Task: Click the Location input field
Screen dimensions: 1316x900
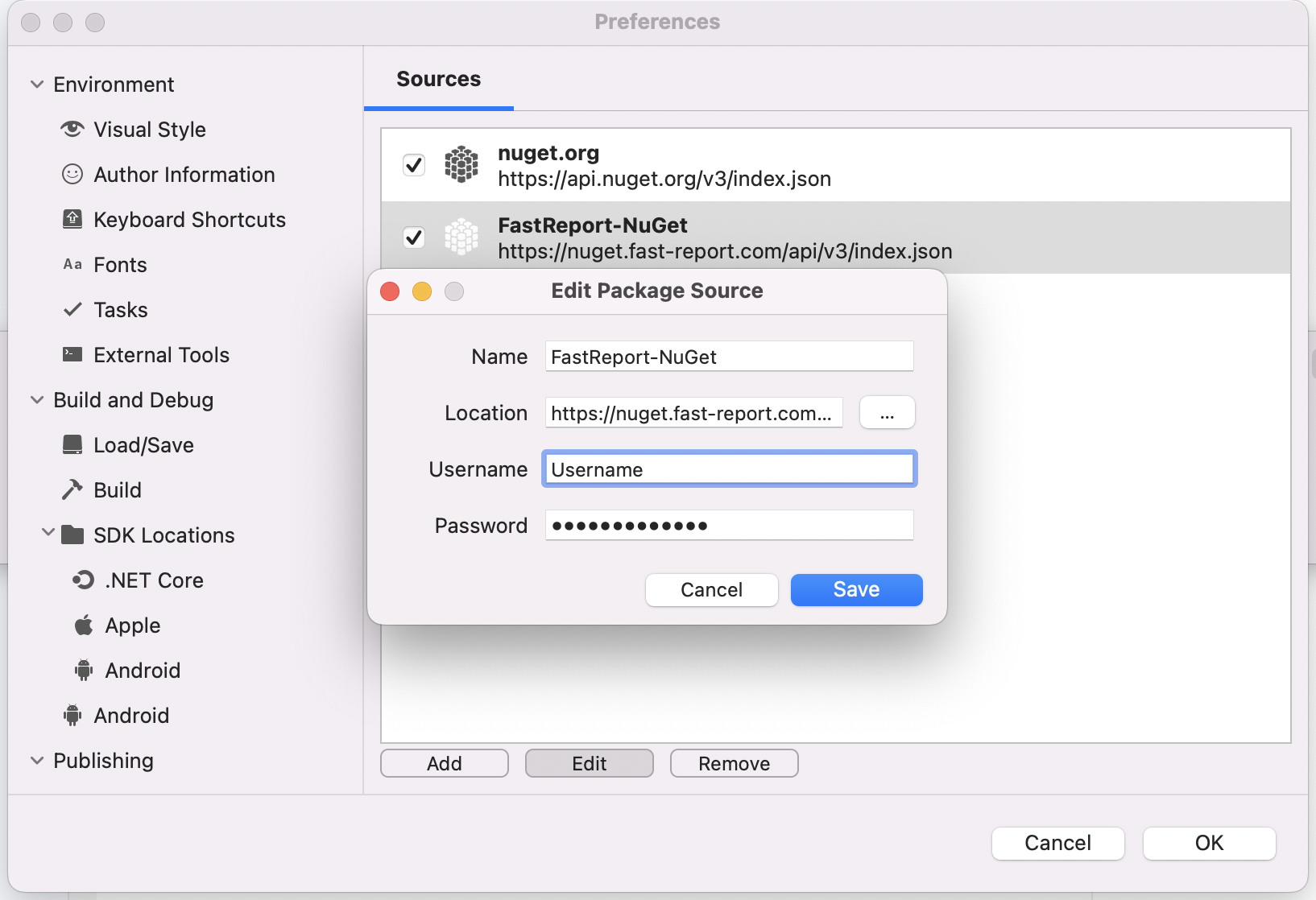Action: click(x=694, y=413)
